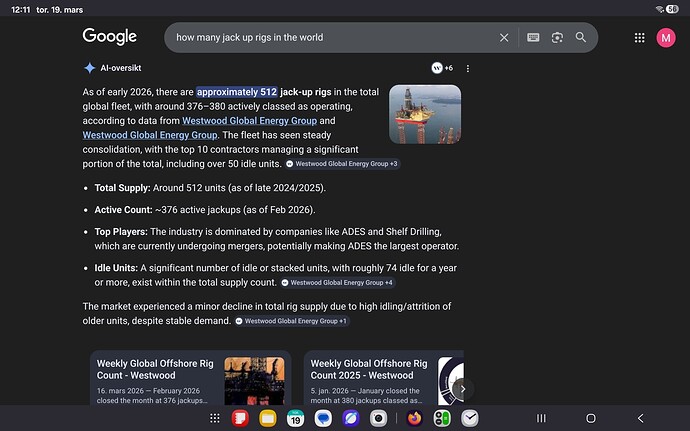Show AI overview sources +6

[x=442, y=68]
